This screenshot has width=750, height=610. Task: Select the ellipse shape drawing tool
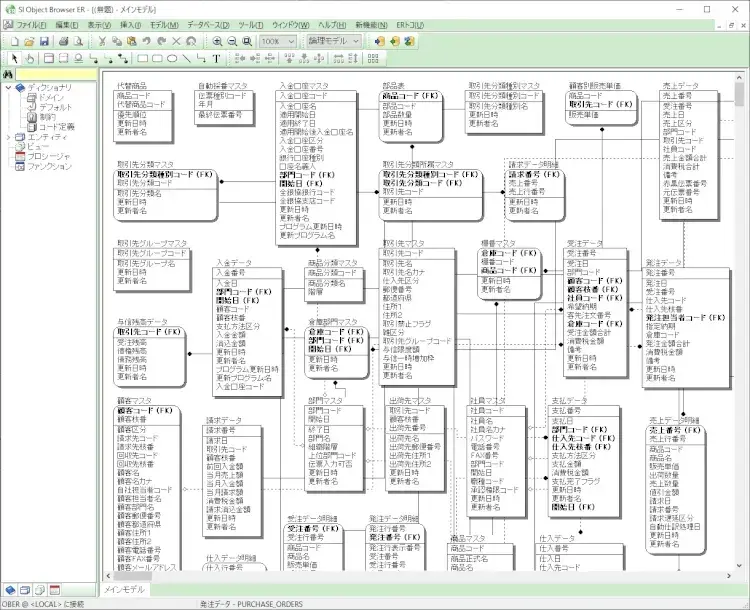pos(172,59)
